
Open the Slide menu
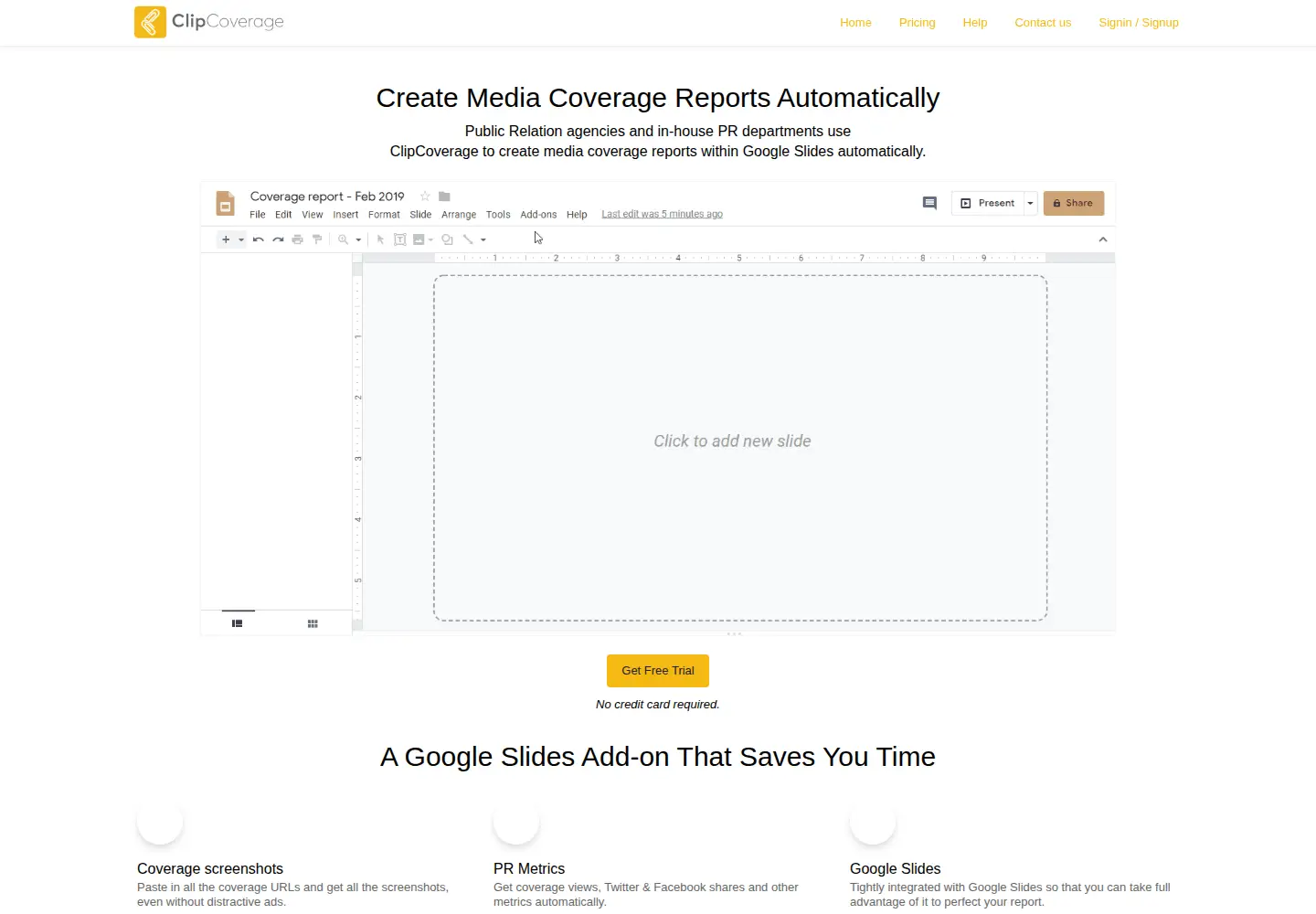[x=420, y=215]
